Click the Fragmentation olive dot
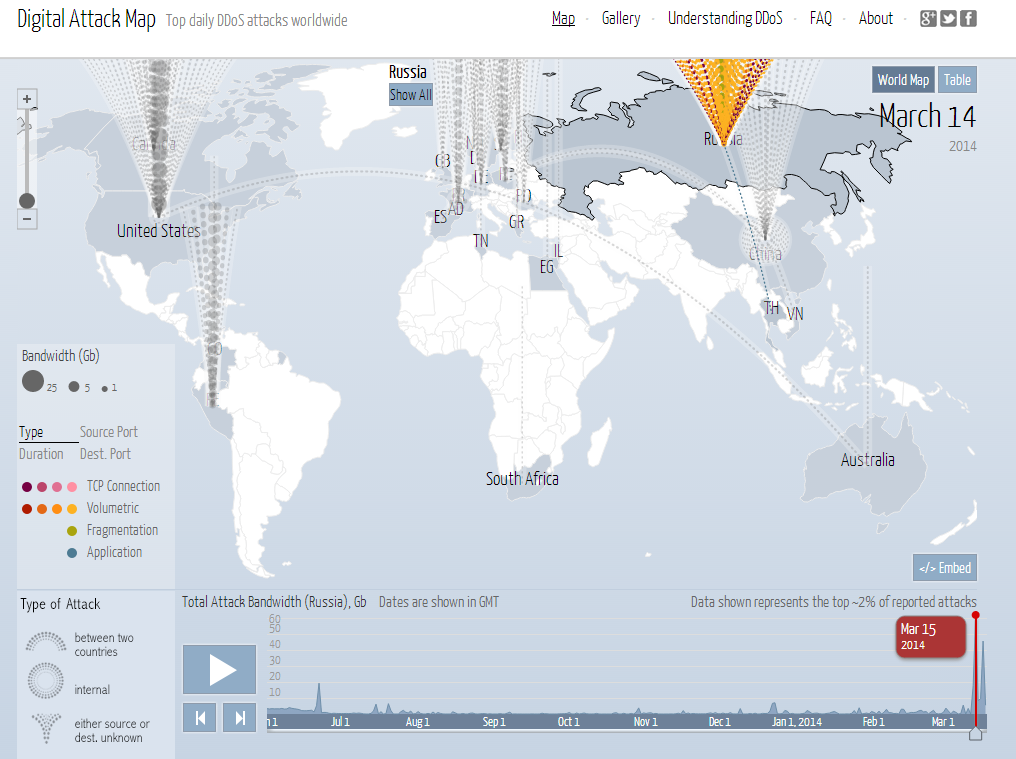This screenshot has height=759, width=1016. [72, 531]
